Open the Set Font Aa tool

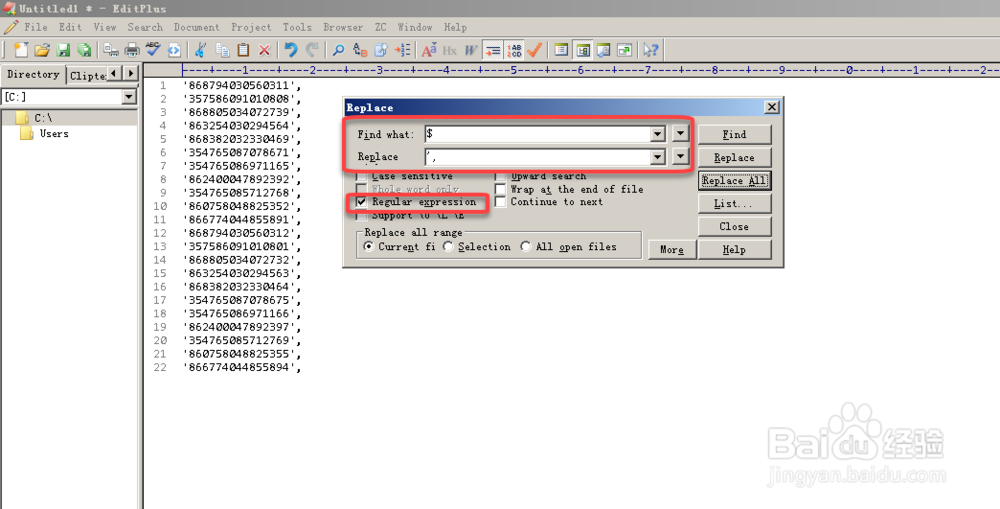tap(429, 50)
